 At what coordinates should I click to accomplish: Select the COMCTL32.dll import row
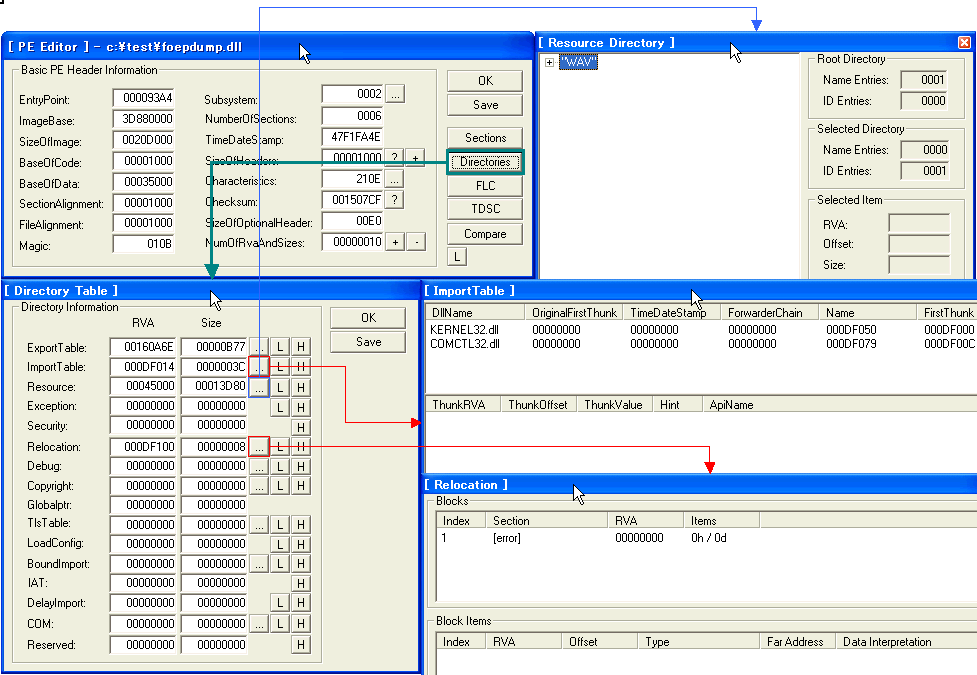point(701,343)
